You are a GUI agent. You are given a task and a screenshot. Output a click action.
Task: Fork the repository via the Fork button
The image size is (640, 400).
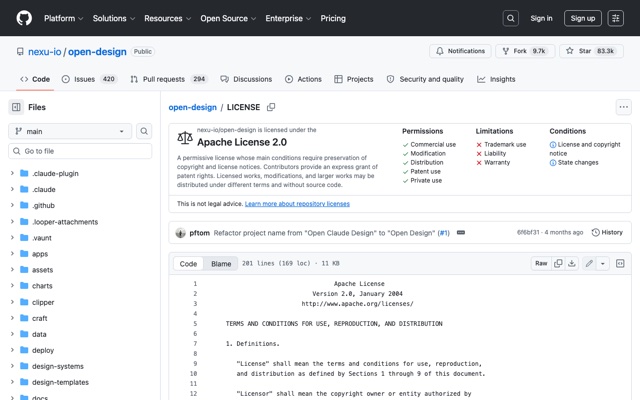(525, 51)
